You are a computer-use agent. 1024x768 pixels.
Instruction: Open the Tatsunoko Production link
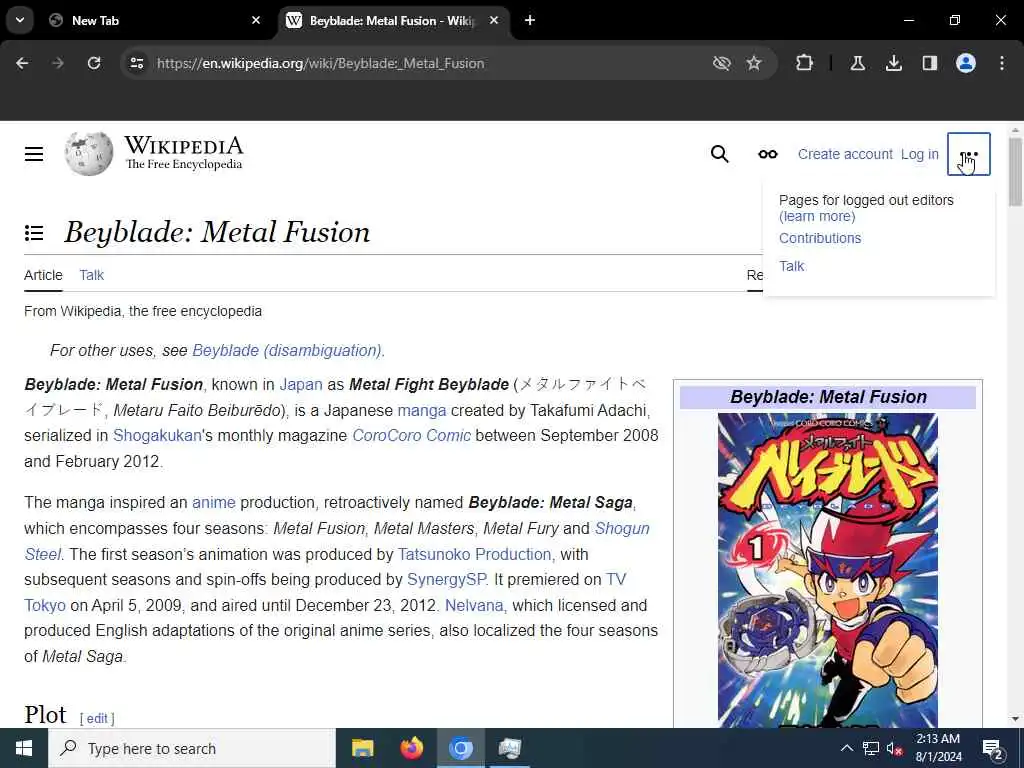click(x=475, y=554)
